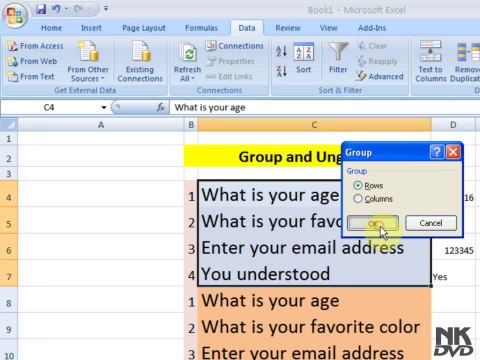Launch Text to Columns wizard
The width and height of the screenshot is (480, 360).
[x=431, y=61]
